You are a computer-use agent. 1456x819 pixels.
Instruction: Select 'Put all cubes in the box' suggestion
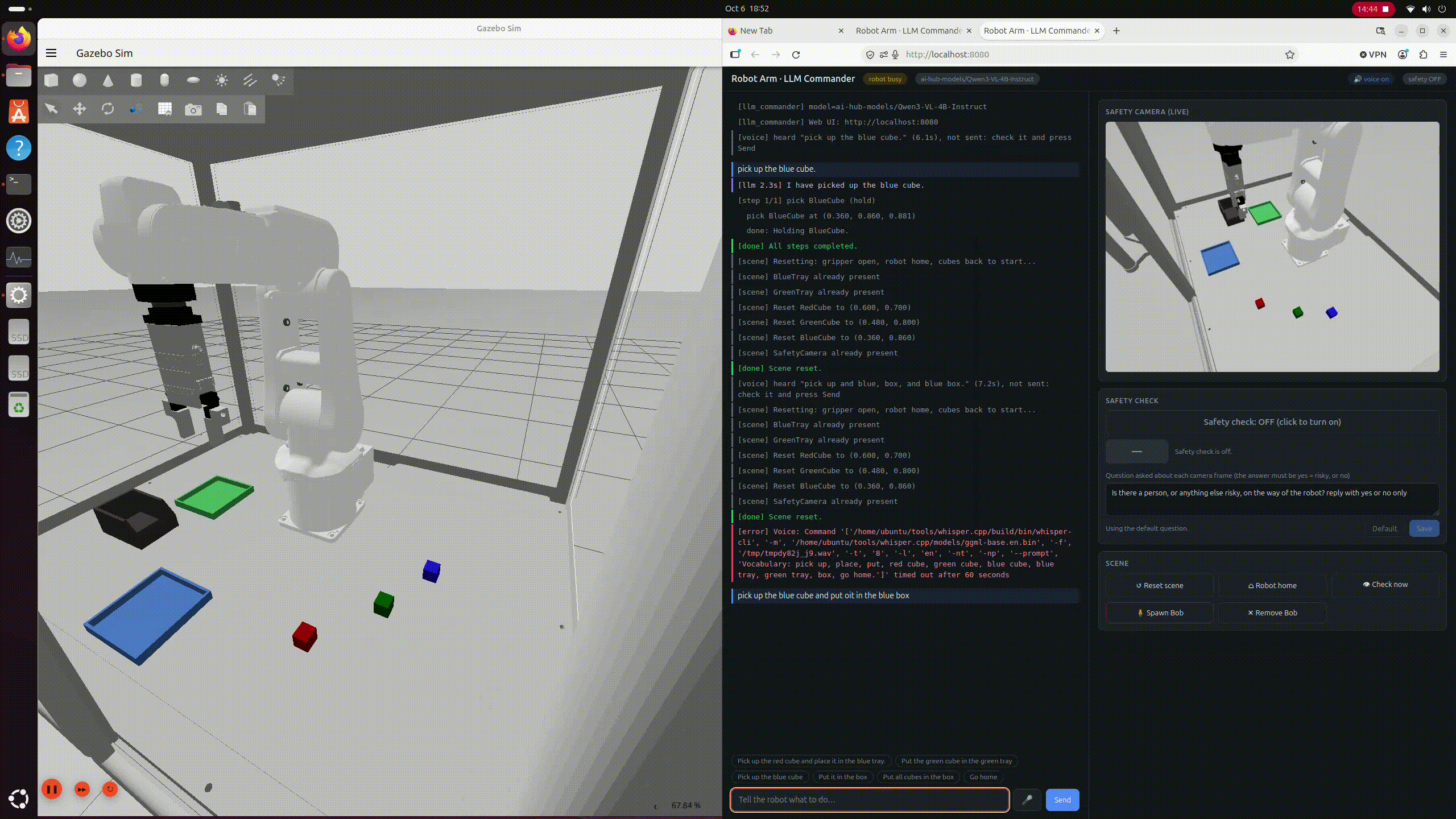(918, 777)
